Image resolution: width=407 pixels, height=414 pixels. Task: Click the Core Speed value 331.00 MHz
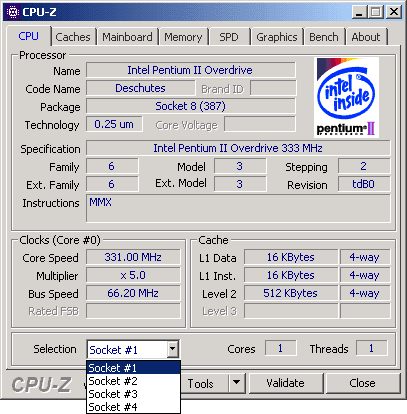click(133, 257)
